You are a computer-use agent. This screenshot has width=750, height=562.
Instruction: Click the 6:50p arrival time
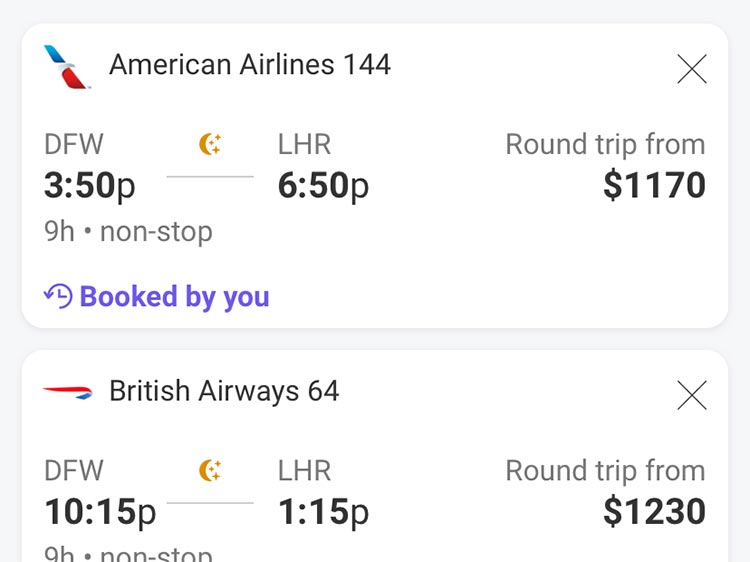(323, 186)
